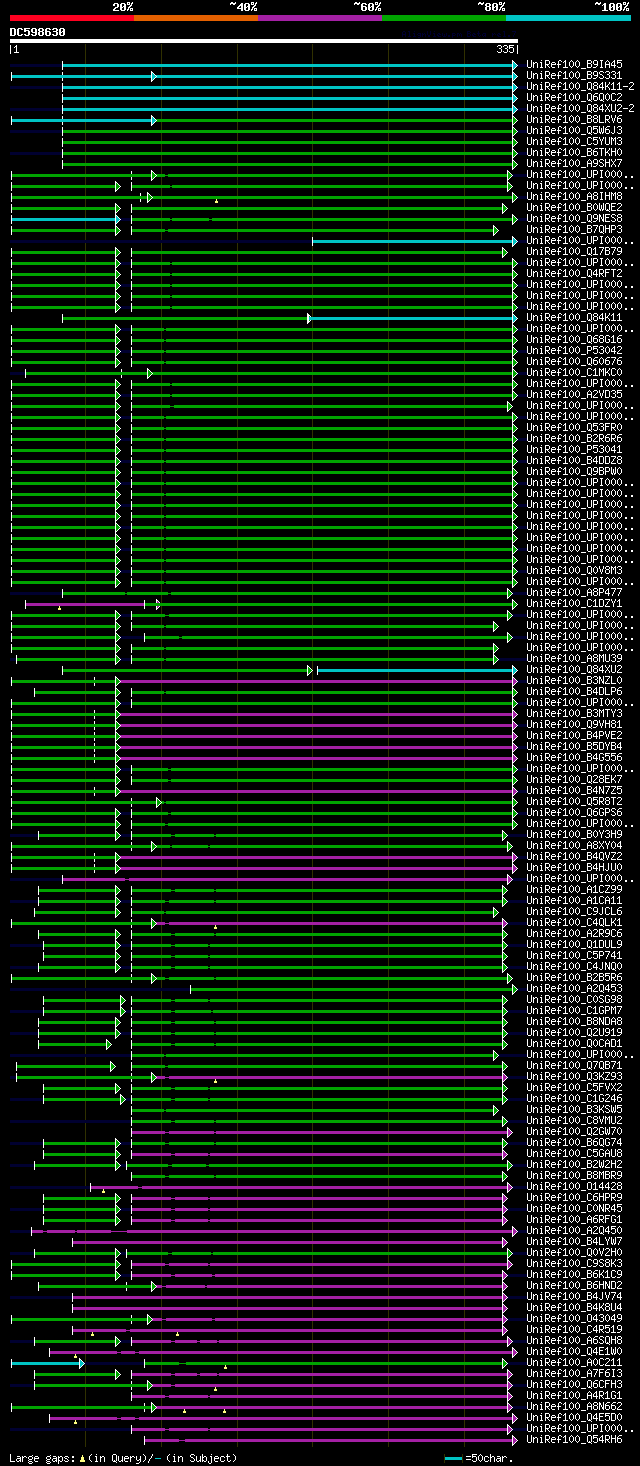Select label UniRef100_Q84XU2
The height and width of the screenshot is (1466, 640).
(x=574, y=669)
